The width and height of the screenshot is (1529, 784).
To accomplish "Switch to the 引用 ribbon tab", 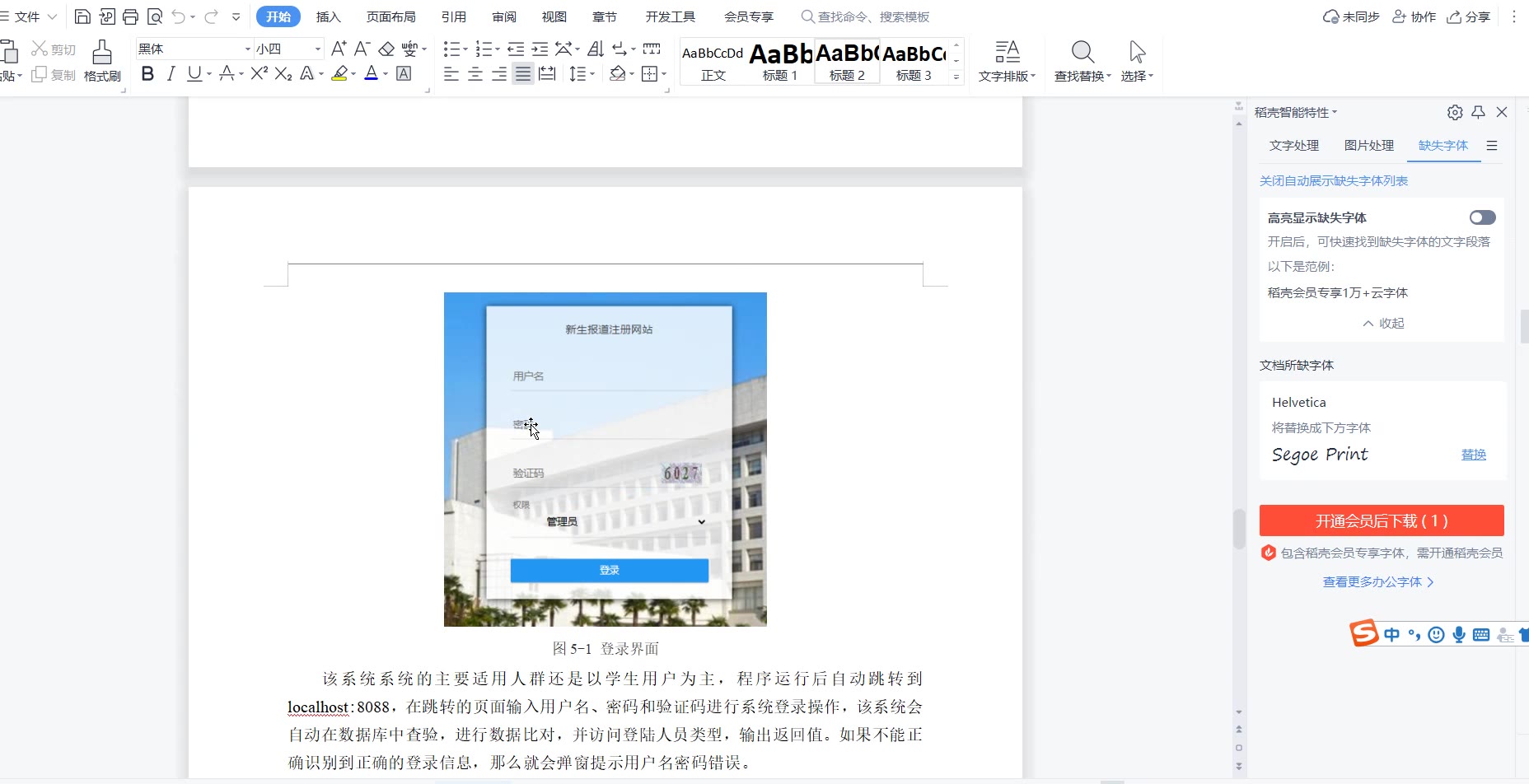I will [454, 16].
